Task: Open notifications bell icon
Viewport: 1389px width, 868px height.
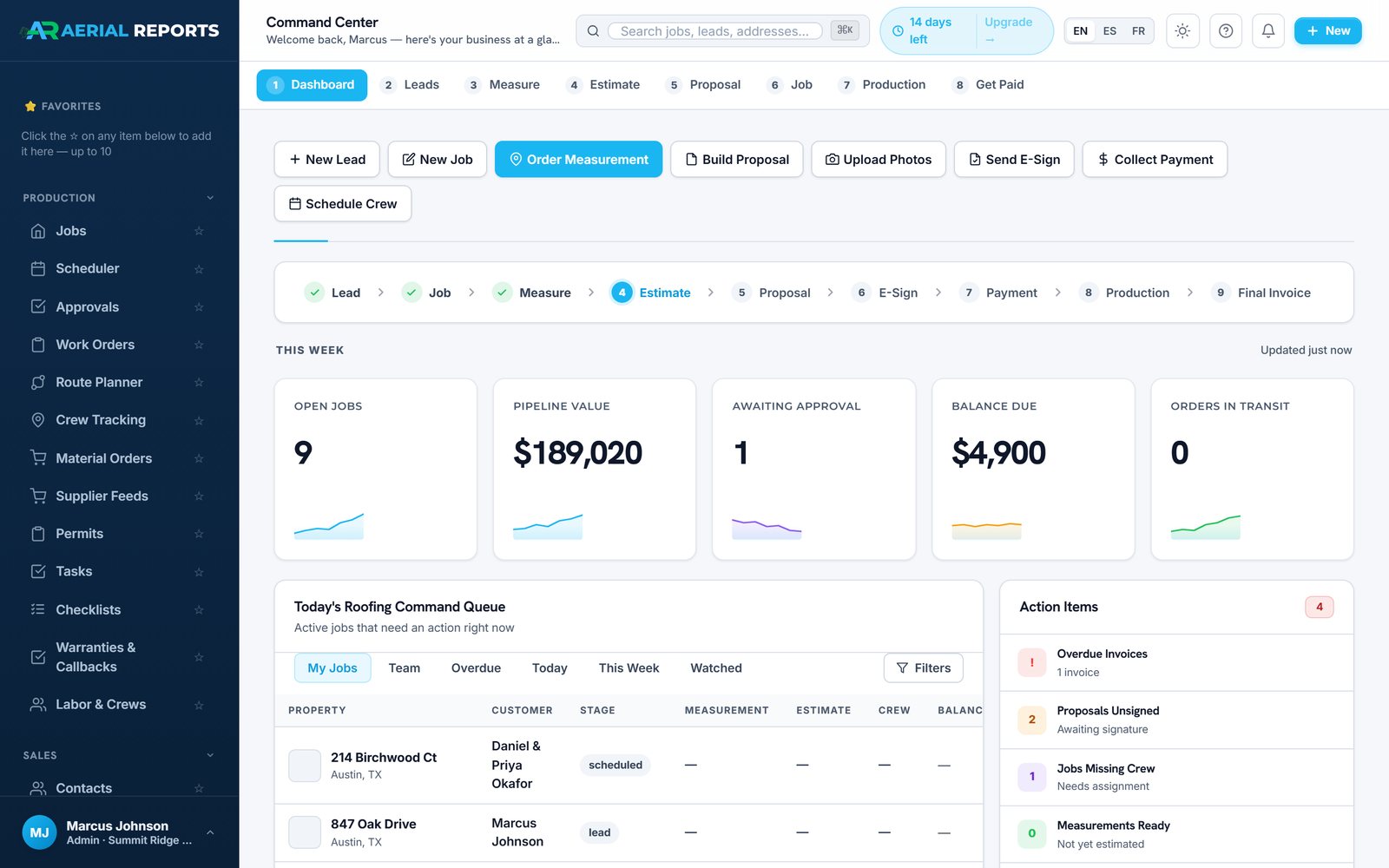Action: [1268, 31]
